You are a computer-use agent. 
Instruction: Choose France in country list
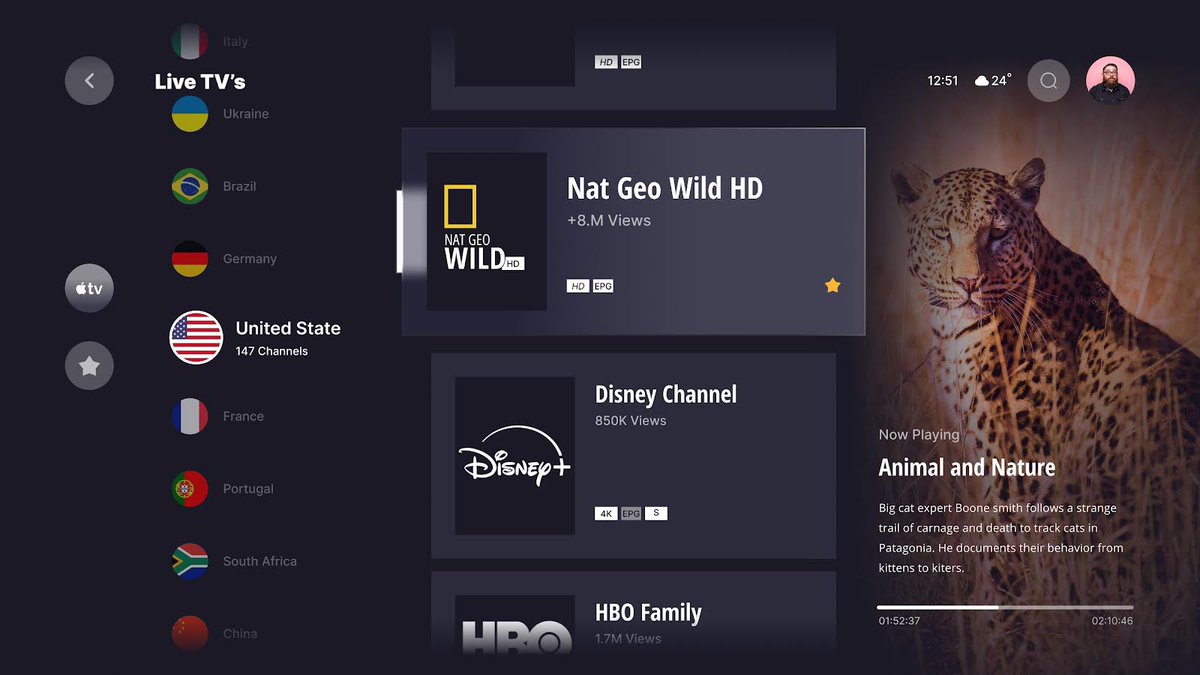click(x=243, y=416)
